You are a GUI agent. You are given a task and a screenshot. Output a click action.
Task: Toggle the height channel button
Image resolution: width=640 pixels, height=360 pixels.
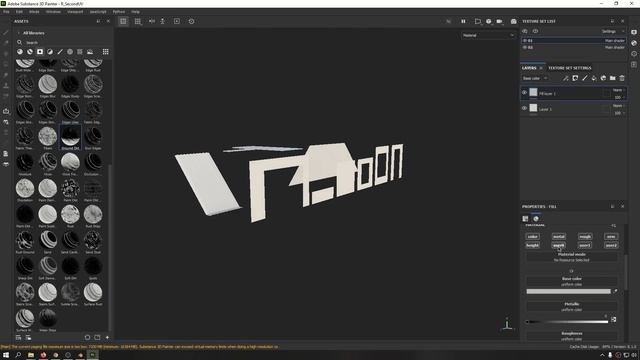click(532, 245)
